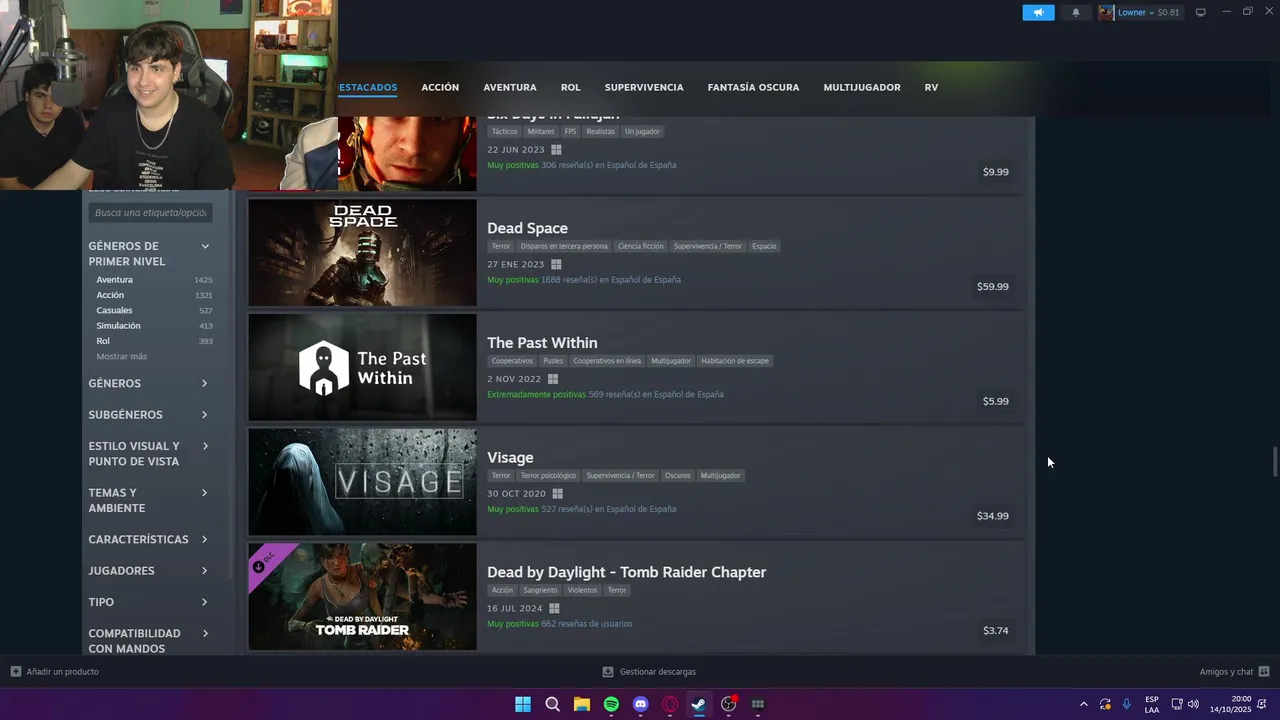1280x720 pixels.
Task: Select the SUPERVIVENCIA category tab
Action: coord(644,87)
